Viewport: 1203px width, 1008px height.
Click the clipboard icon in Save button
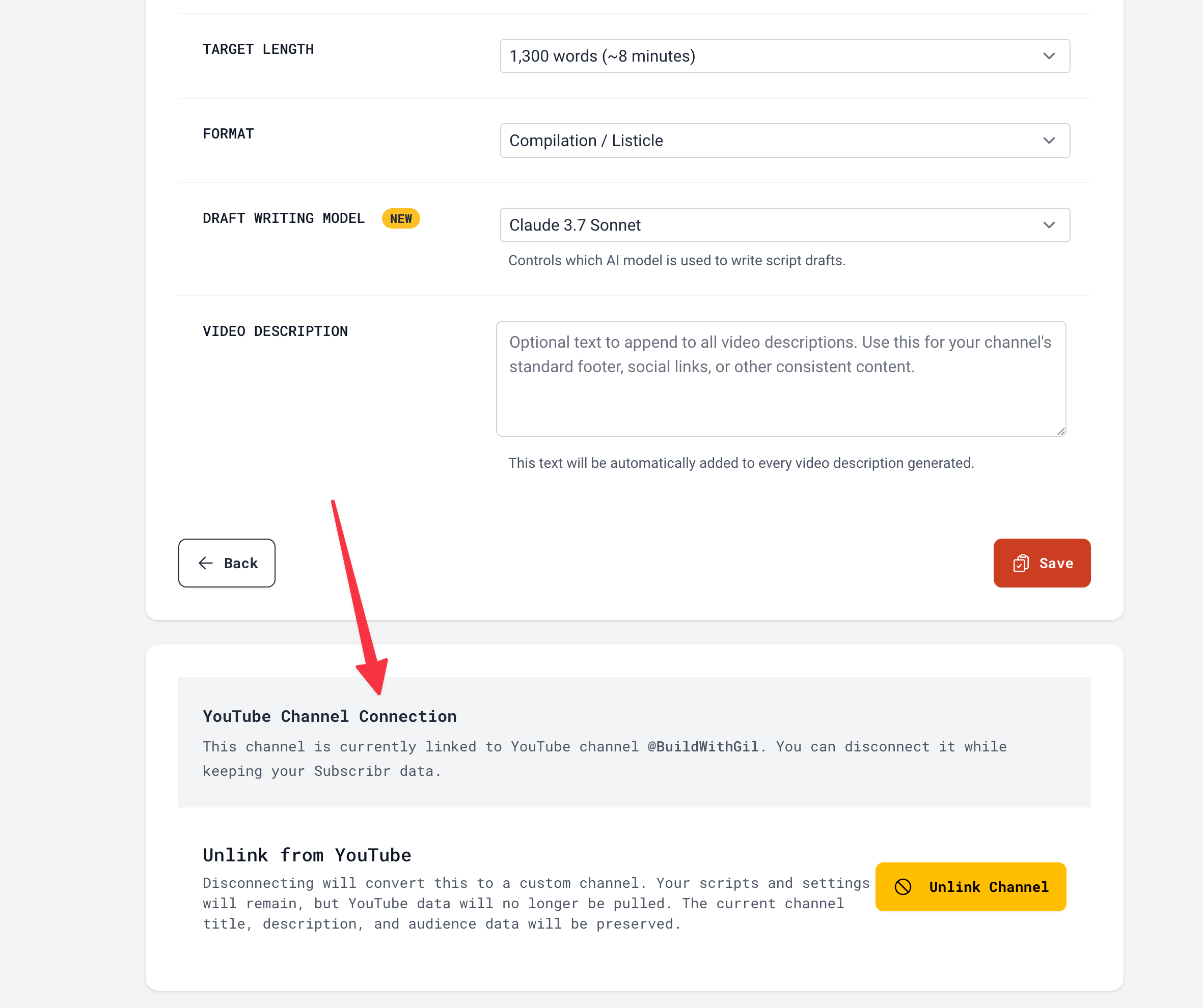coord(1021,564)
